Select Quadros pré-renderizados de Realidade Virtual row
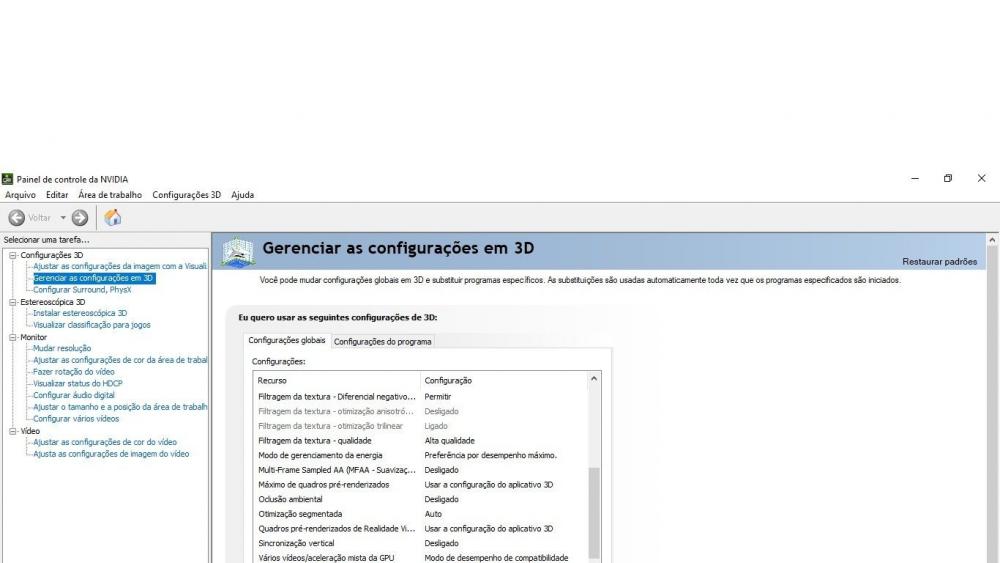 click(x=420, y=529)
